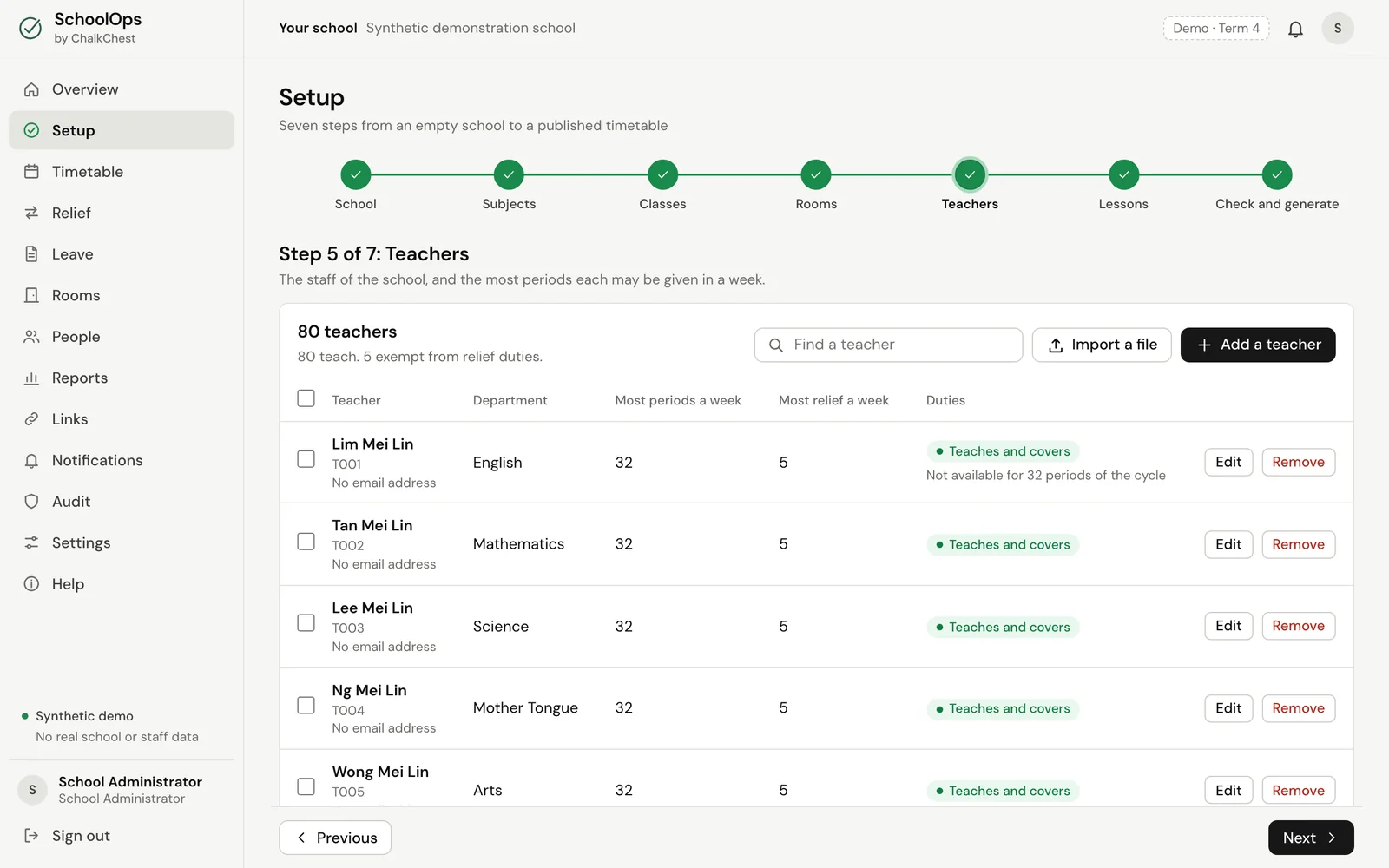Click the Find a teacher search field
The height and width of the screenshot is (868, 1389).
[888, 345]
